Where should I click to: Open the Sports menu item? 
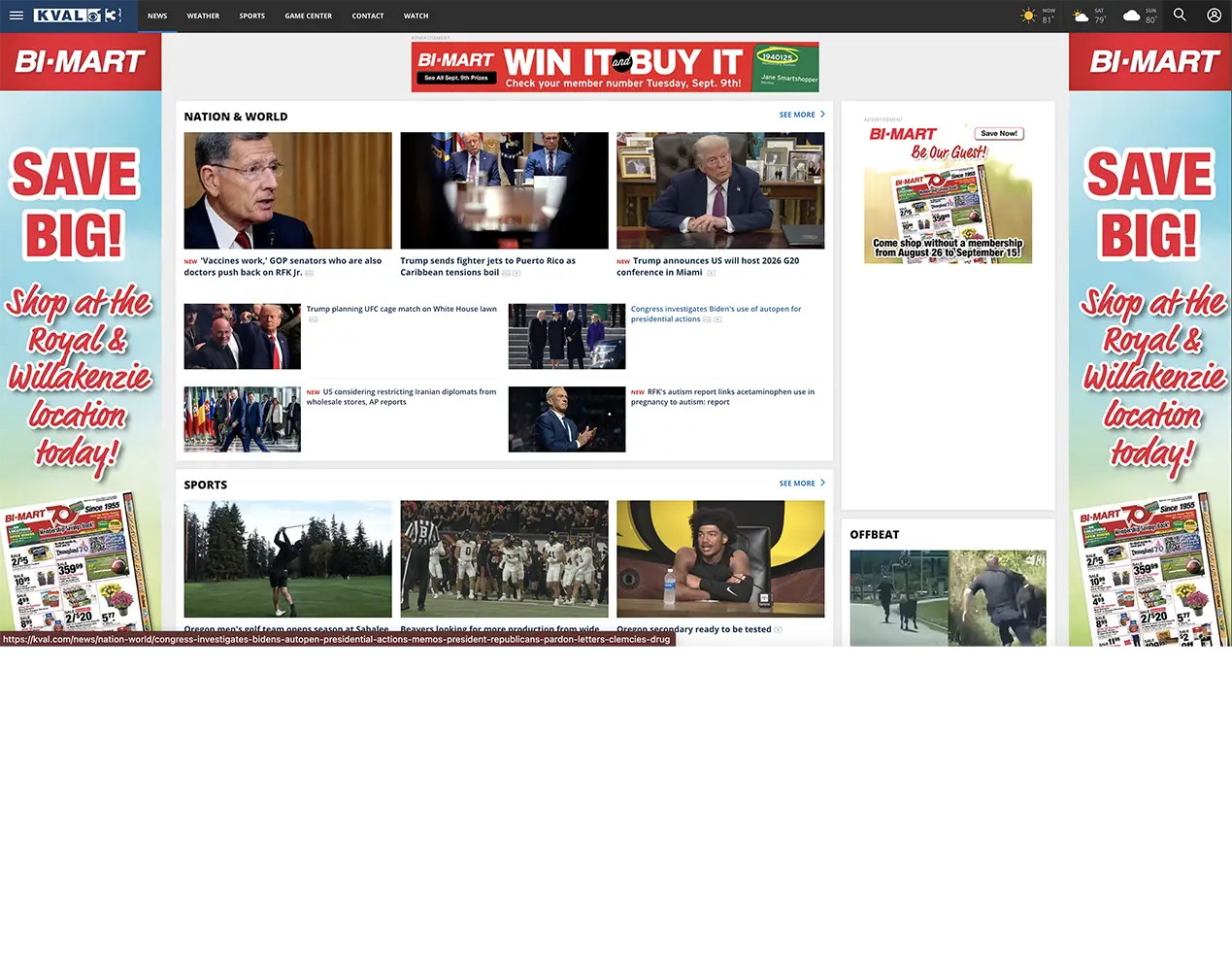252,16
